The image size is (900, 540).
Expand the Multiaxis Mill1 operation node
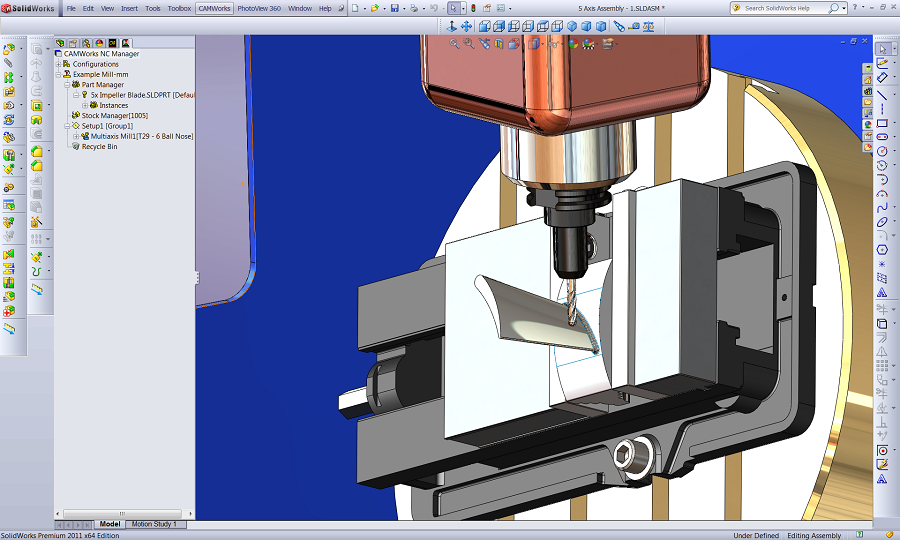(x=77, y=136)
